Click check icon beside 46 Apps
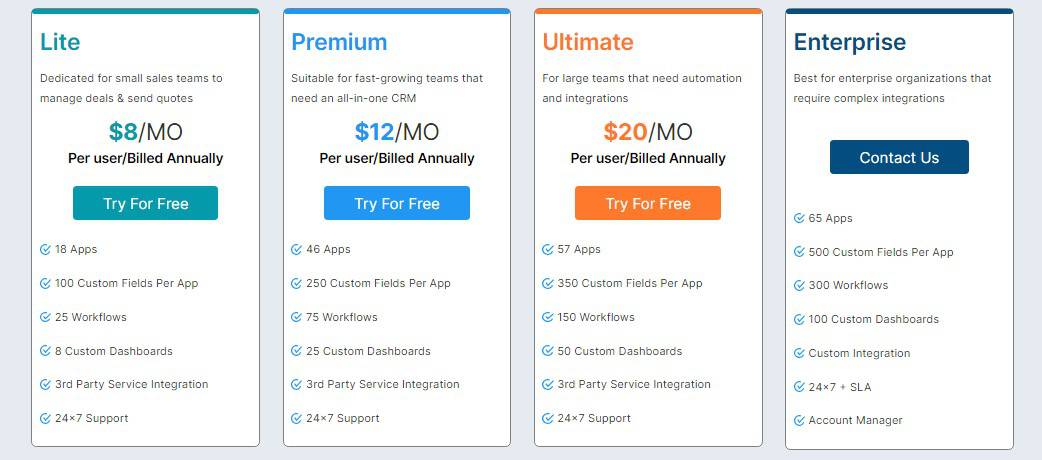 [296, 249]
